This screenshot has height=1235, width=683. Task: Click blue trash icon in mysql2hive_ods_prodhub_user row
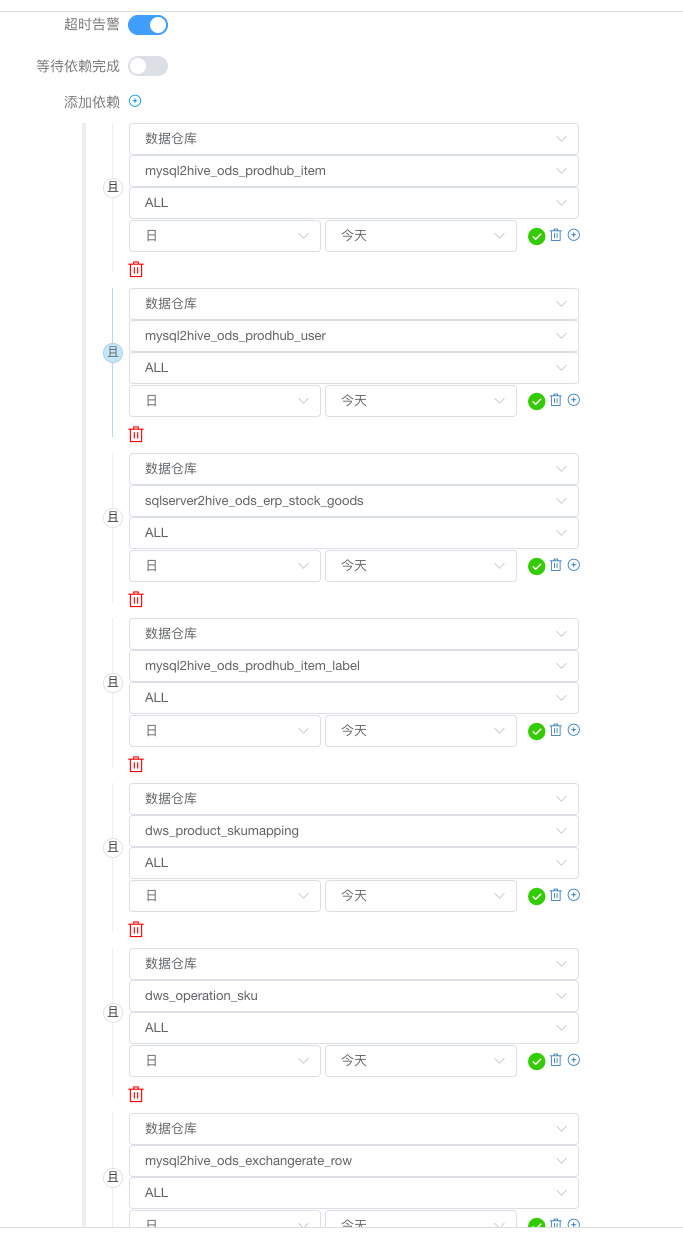click(x=556, y=400)
